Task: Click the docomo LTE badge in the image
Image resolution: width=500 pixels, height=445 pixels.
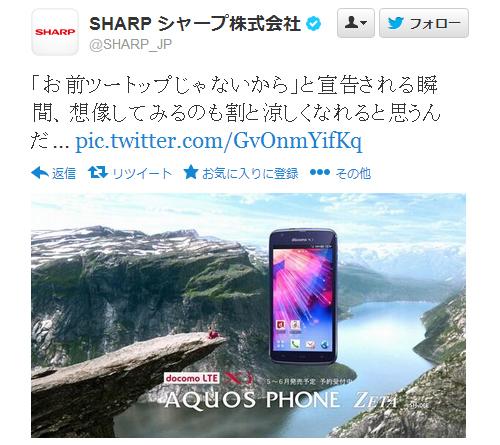Action: 192,378
